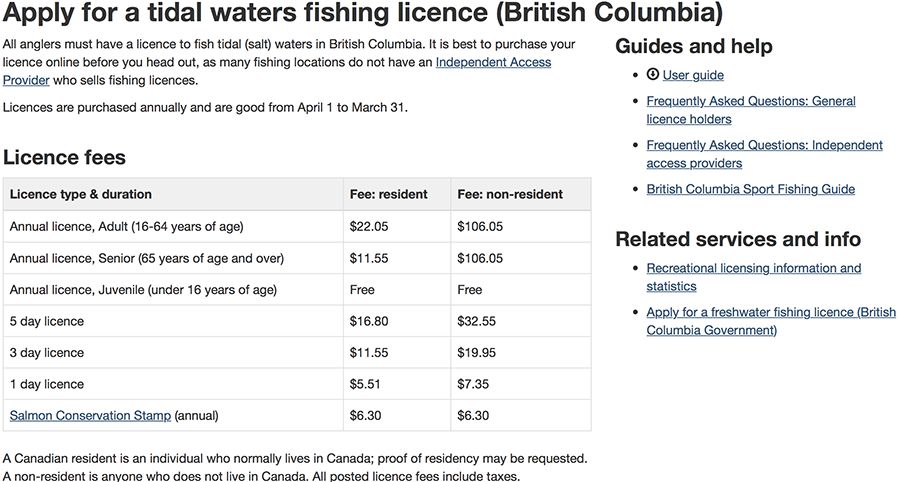Open British Columbia Sport Fishing Guide link
900x482 pixels.
coord(751,189)
